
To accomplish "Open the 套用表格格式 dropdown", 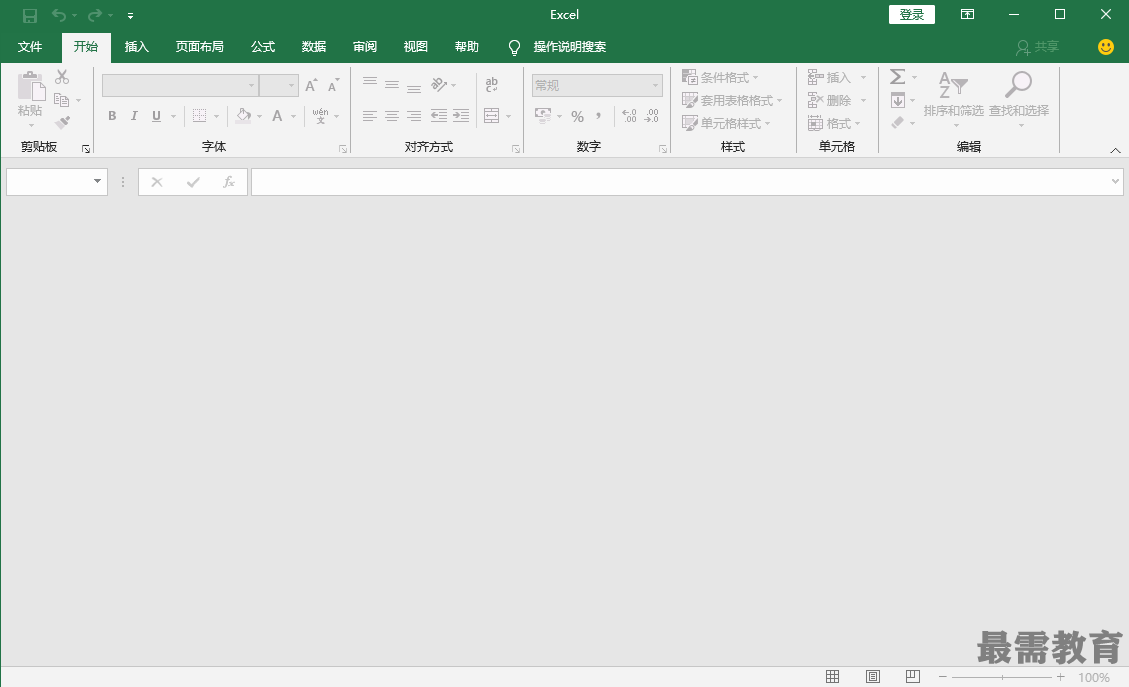I will [x=732, y=100].
